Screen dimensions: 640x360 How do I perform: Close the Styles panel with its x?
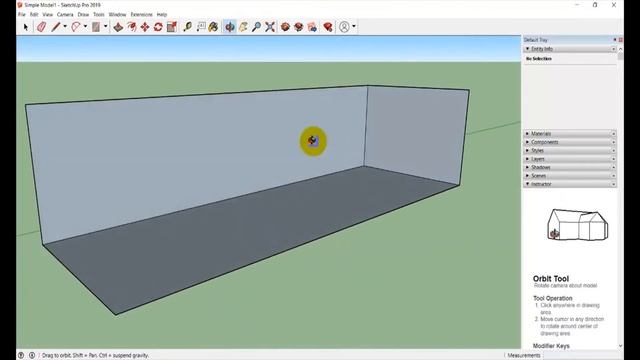pyautogui.click(x=613, y=151)
